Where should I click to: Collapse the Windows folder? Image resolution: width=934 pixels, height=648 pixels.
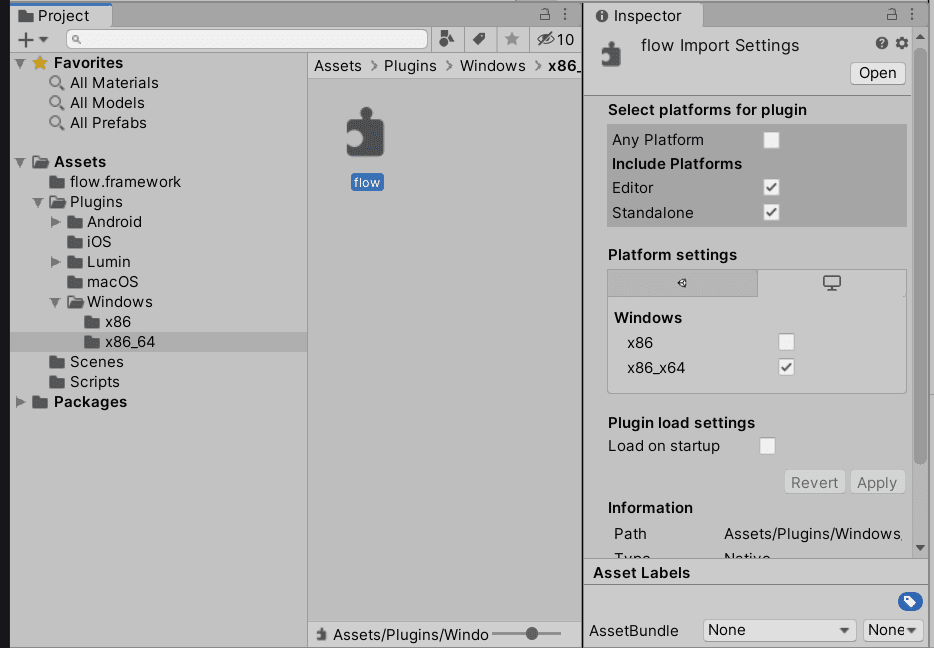55,303
